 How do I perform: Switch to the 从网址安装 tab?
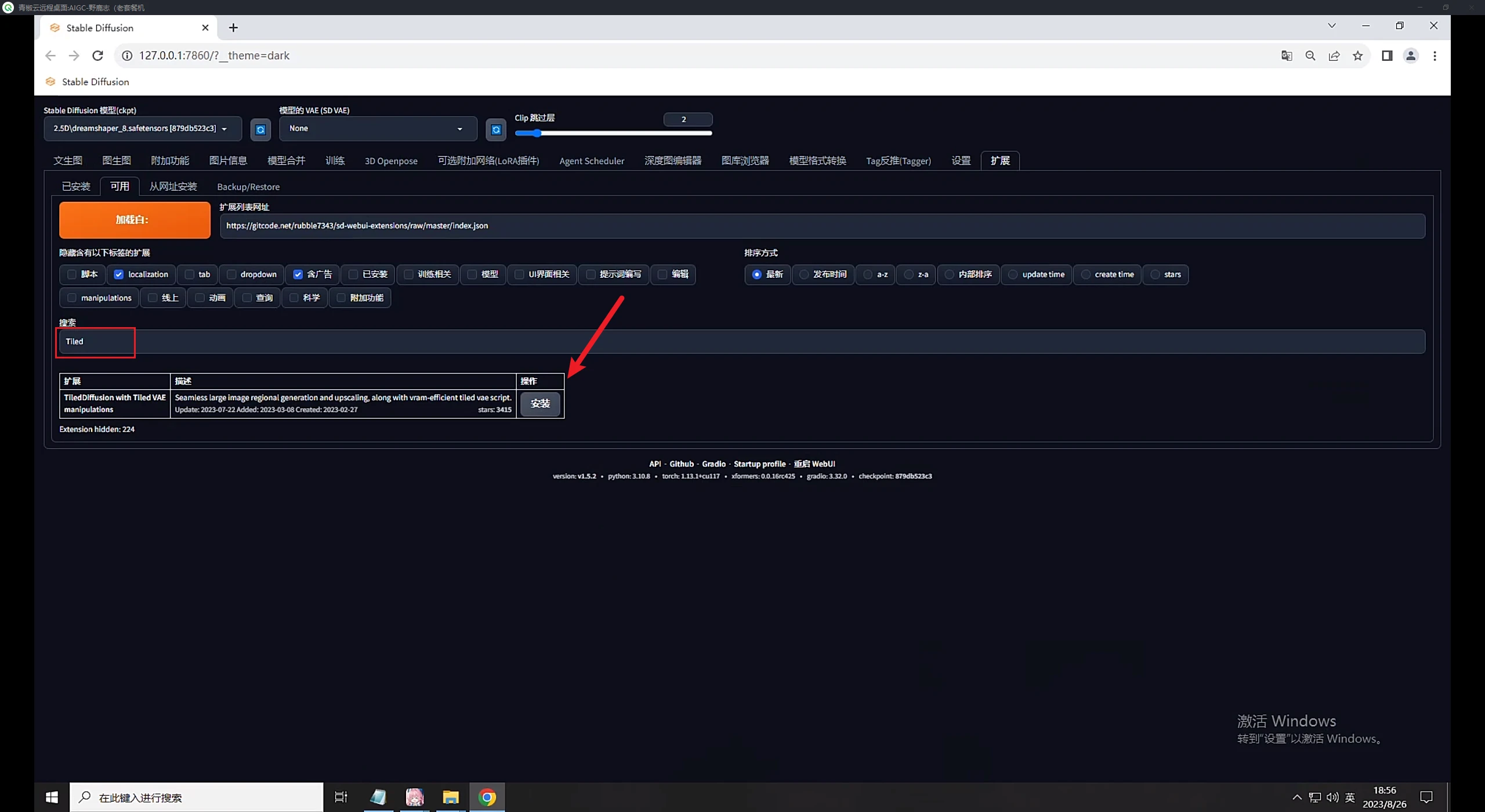tap(173, 186)
